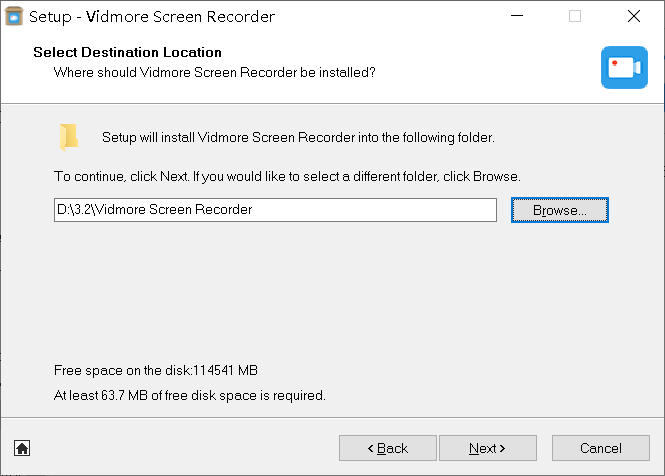Viewport: 665px width, 476px height.
Task: Click the "Select Destination Location" heading
Action: coord(127,52)
